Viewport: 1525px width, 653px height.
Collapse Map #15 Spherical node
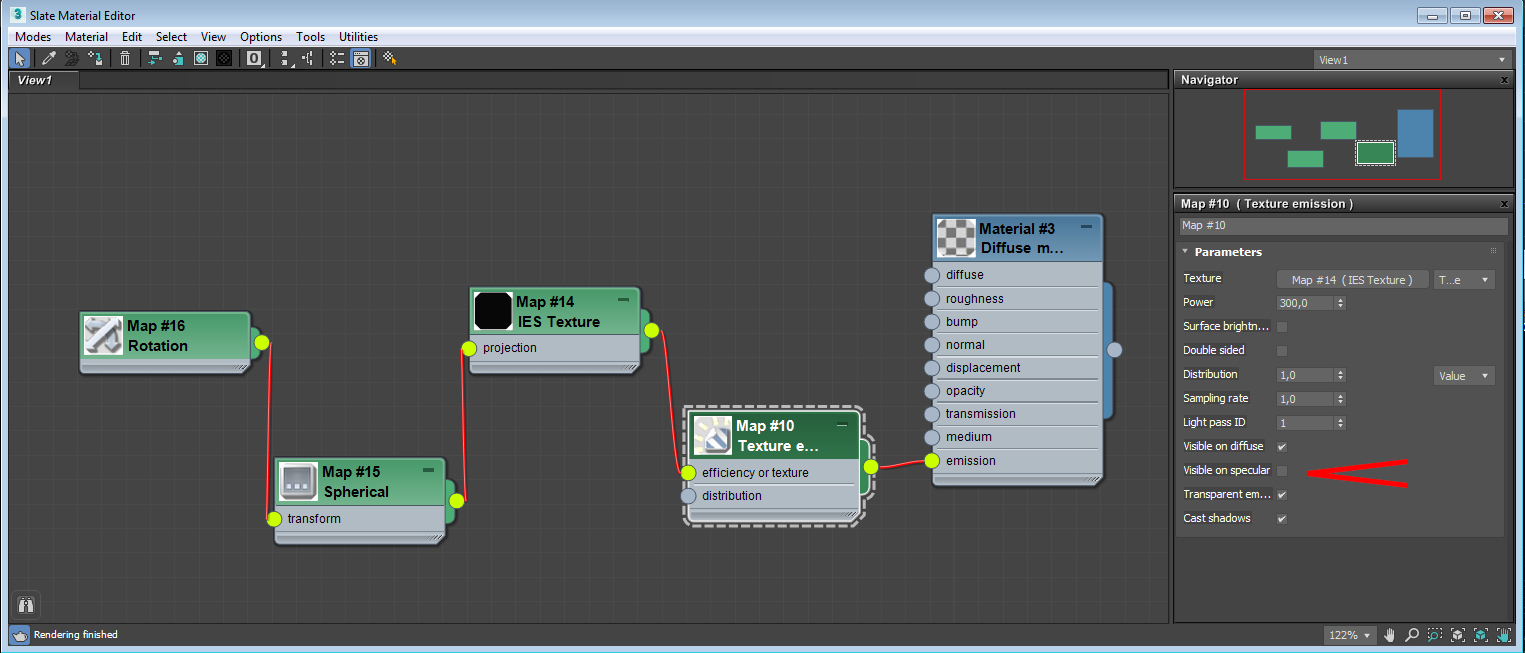click(428, 469)
